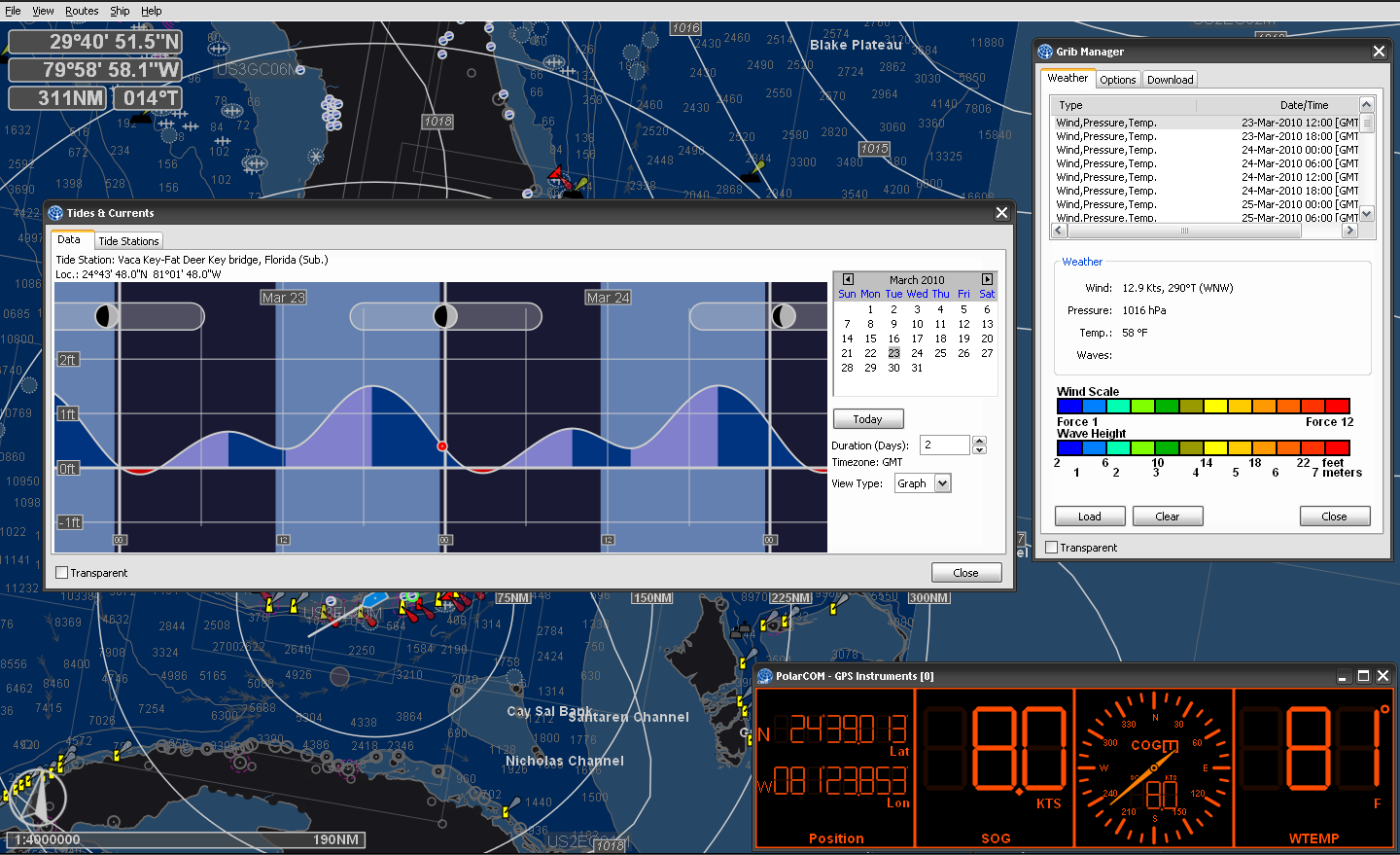Click the WTEMP water temperature display

pyautogui.click(x=1313, y=767)
